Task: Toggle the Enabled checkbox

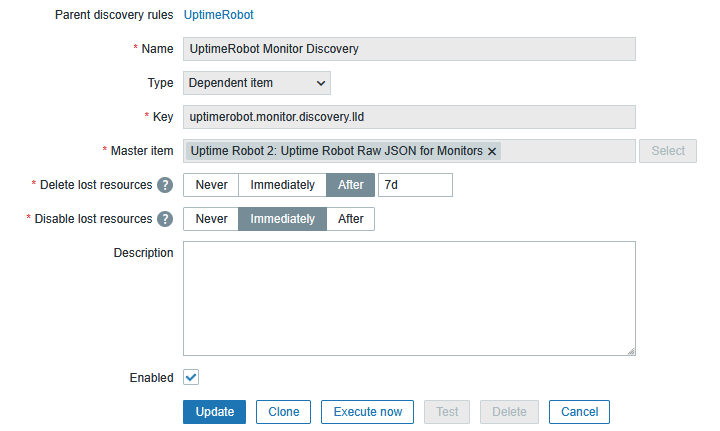Action: coord(191,378)
